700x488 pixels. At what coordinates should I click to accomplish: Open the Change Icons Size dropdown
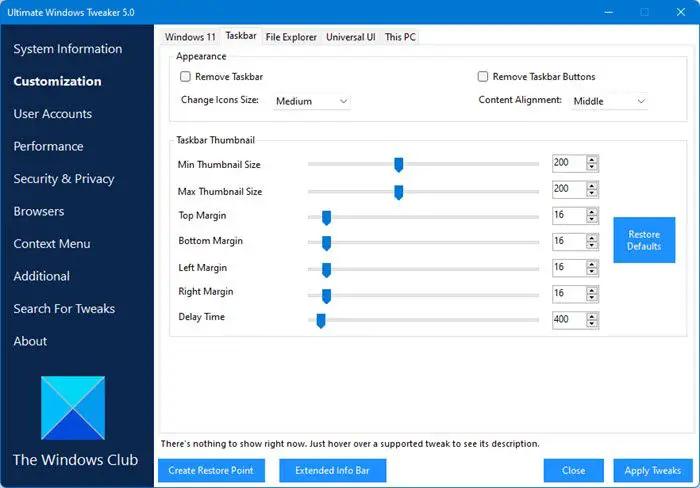pyautogui.click(x=312, y=101)
